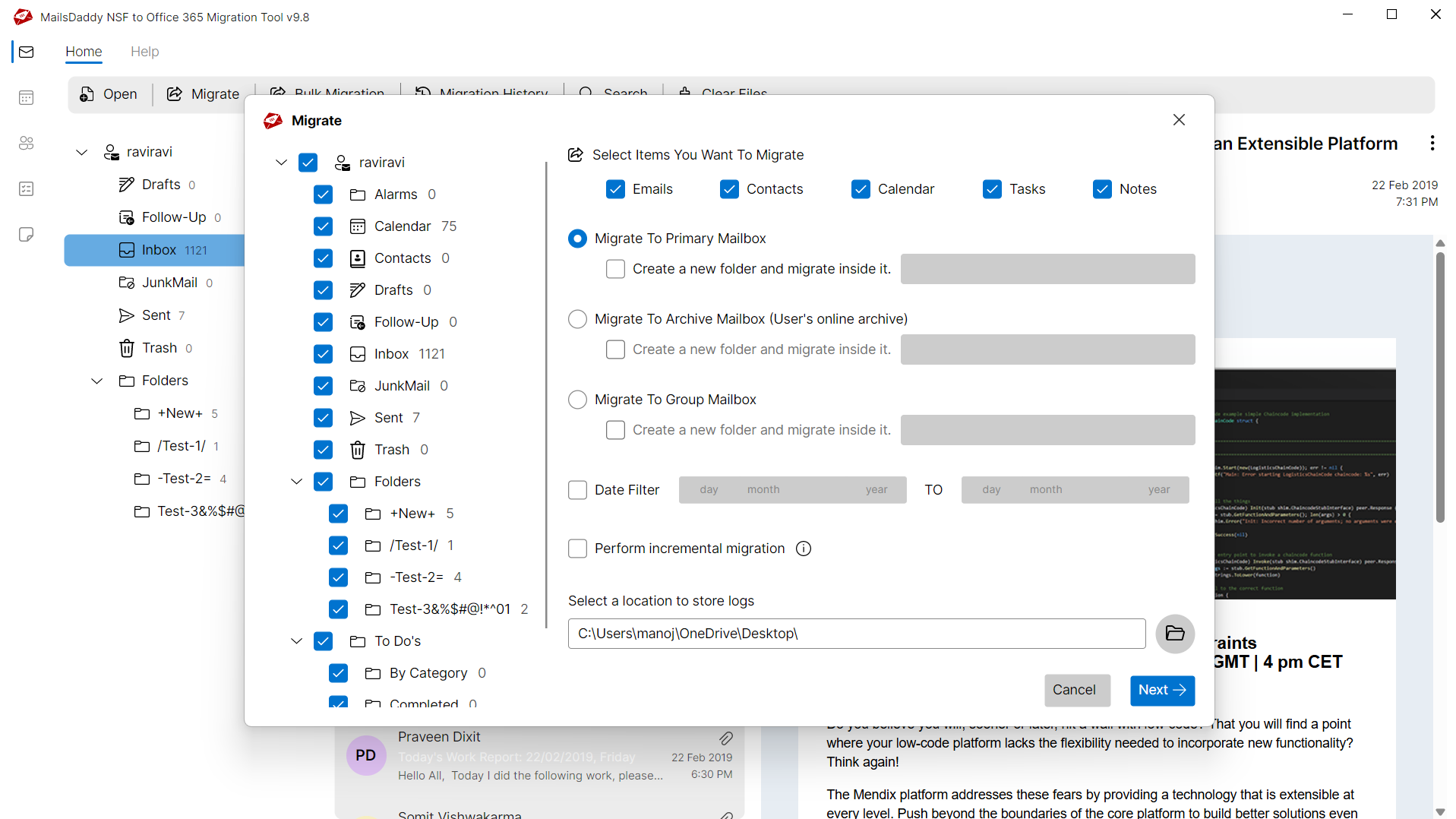1456x819 pixels.
Task: Click the main reading pane vertical scrollbar
Action: click(1440, 387)
